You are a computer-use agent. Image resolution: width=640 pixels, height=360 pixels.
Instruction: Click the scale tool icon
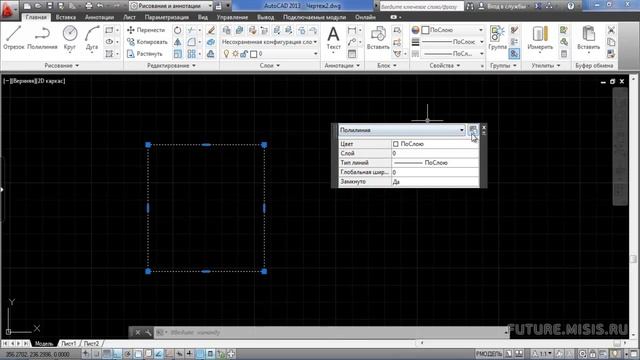178,54
